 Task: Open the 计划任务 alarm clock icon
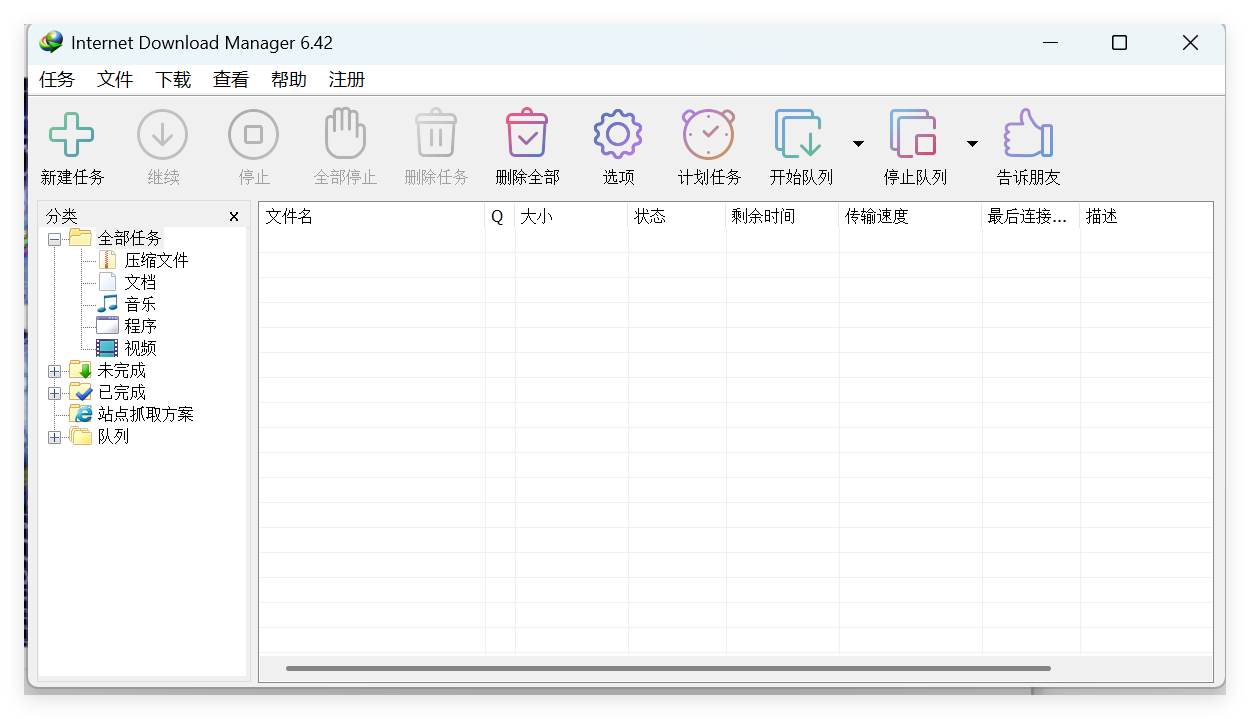tap(709, 134)
